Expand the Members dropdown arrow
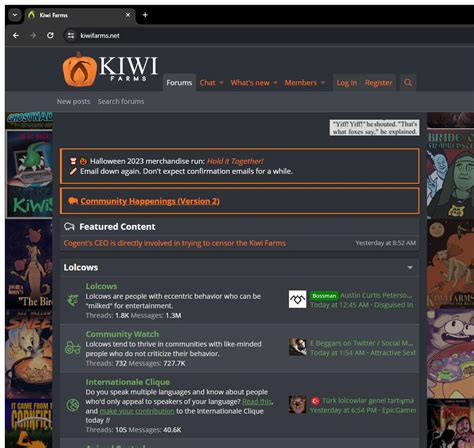The width and height of the screenshot is (474, 448). point(323,83)
